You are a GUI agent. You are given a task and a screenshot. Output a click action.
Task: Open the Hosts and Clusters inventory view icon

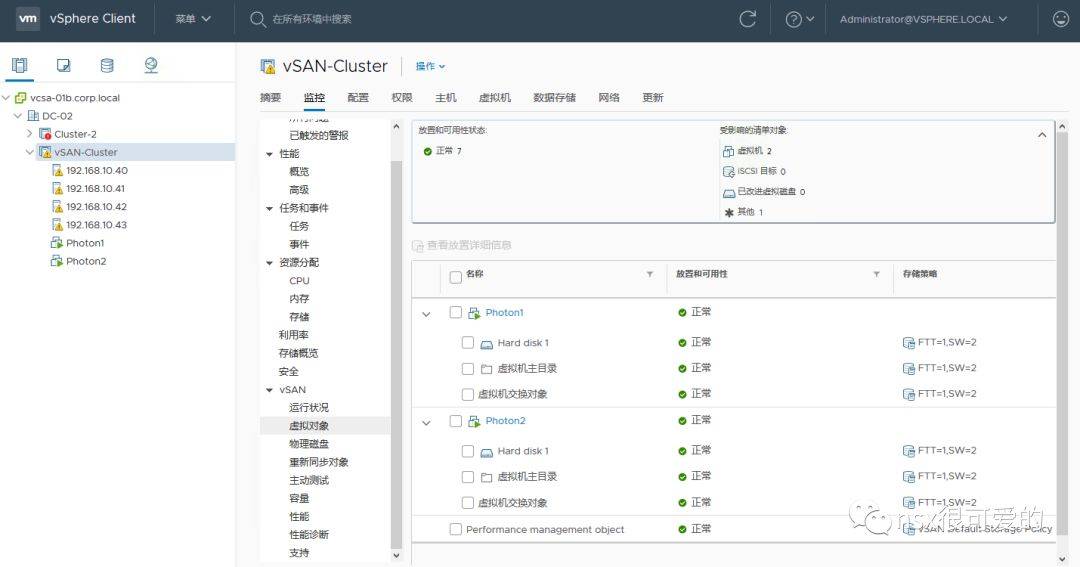point(19,66)
